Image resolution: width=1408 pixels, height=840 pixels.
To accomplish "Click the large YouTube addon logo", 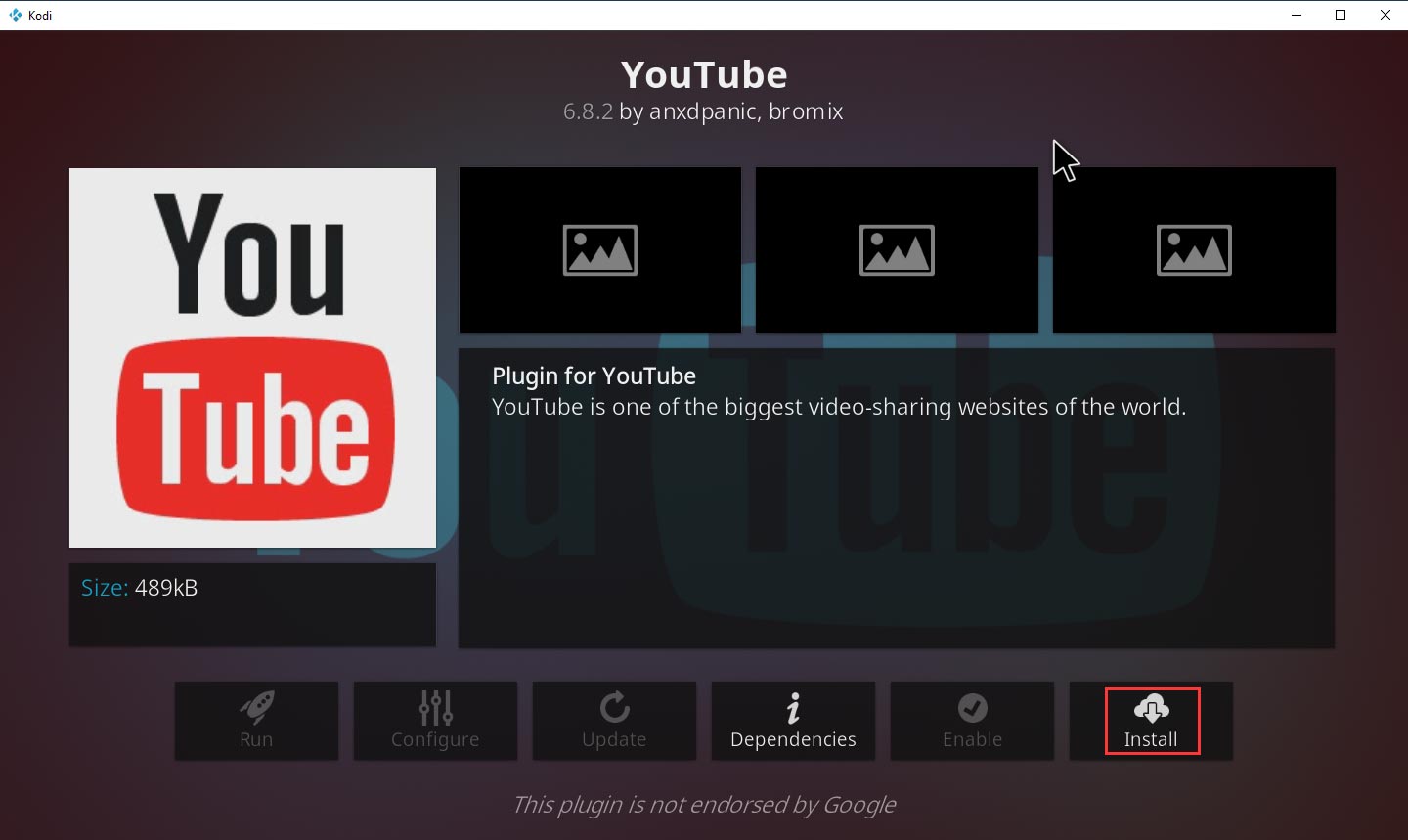I will click(252, 357).
